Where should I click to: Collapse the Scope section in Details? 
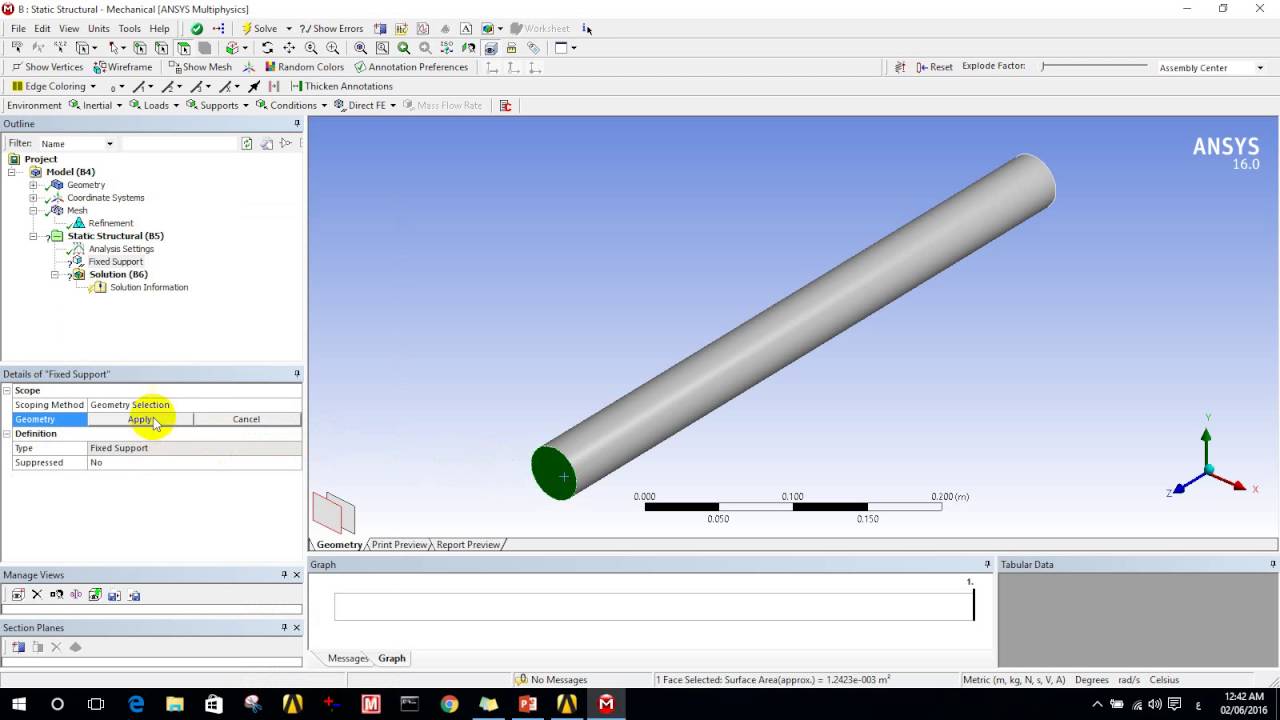click(7, 391)
